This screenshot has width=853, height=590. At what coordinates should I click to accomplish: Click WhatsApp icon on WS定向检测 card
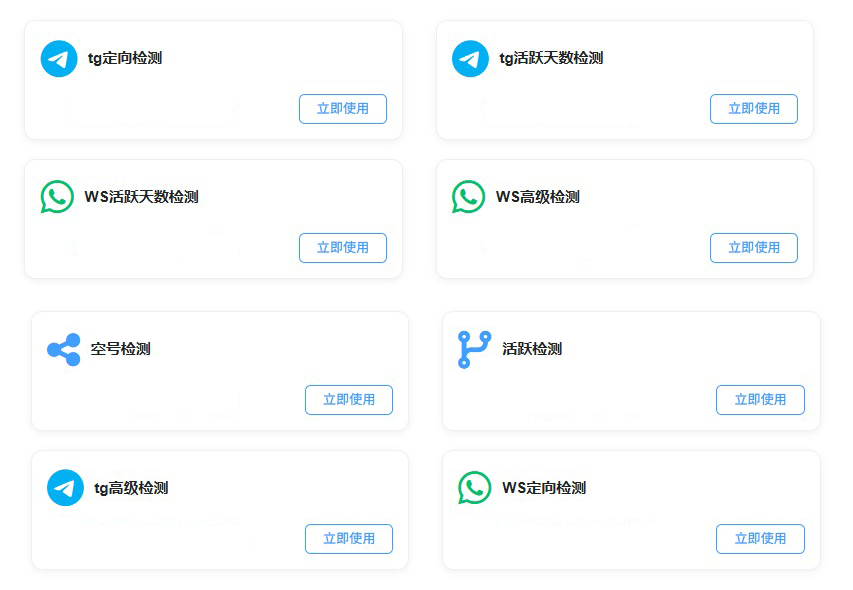click(474, 488)
